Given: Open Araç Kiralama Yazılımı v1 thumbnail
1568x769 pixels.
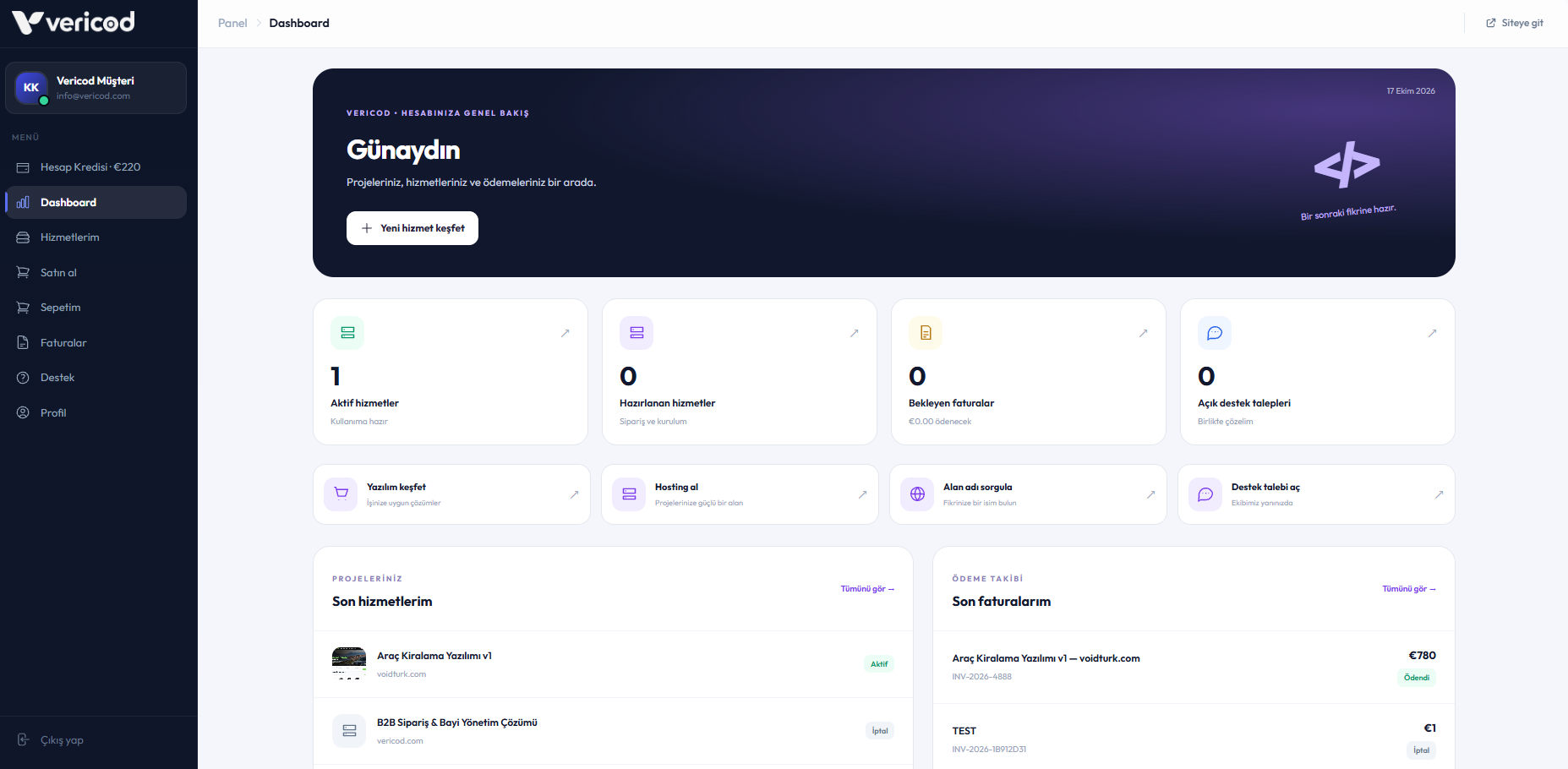Looking at the screenshot, I should (x=349, y=663).
